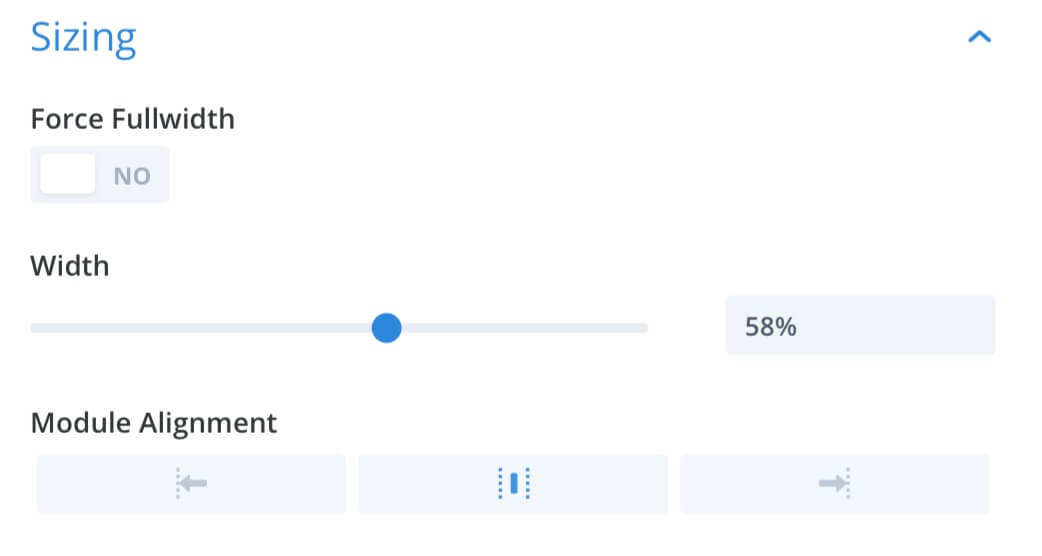The width and height of the screenshot is (1042, 556).
Task: Click the blue Width slider handle
Action: [x=386, y=328]
